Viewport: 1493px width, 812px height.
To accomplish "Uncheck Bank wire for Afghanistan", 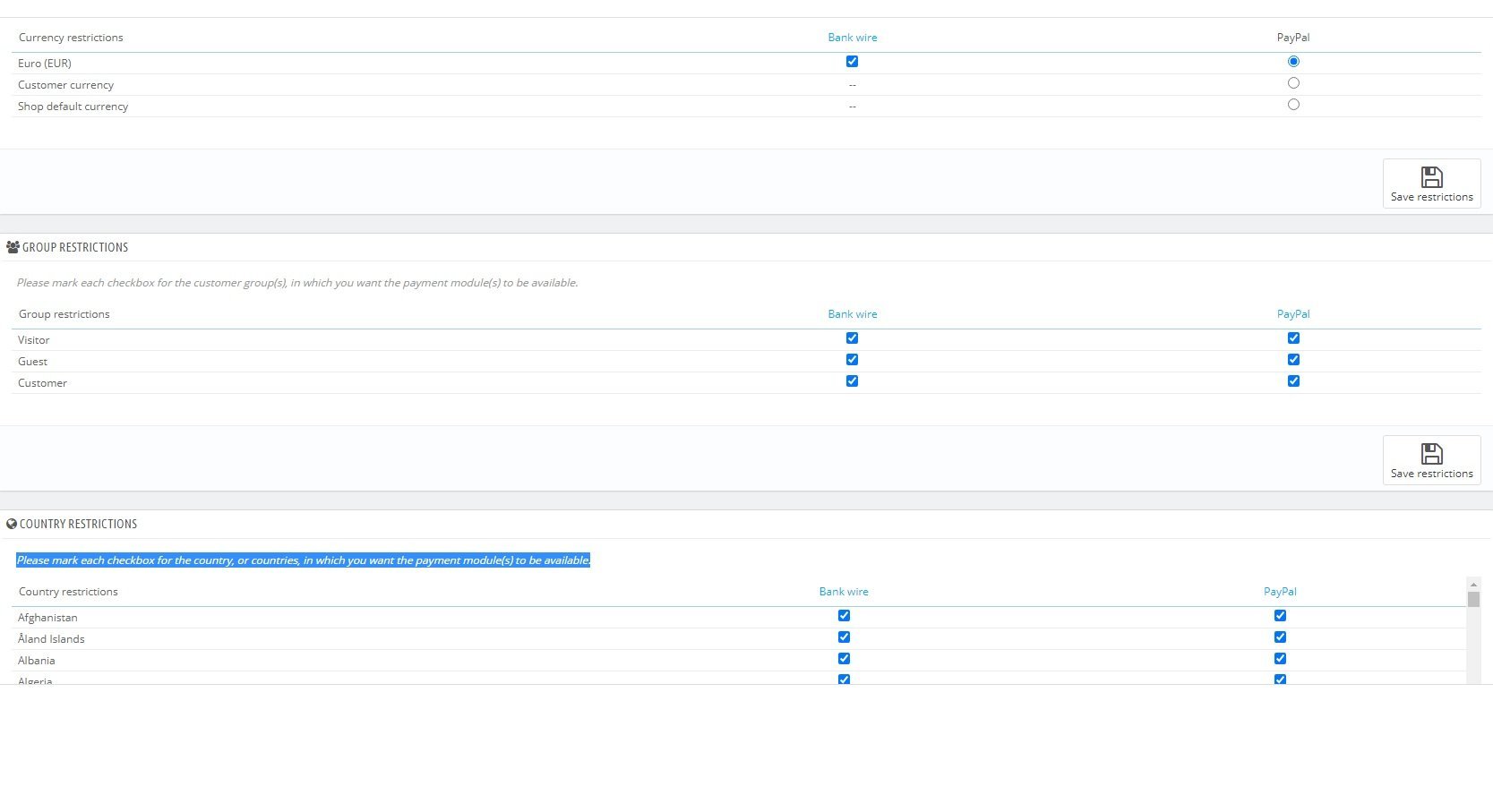I will 844,616.
